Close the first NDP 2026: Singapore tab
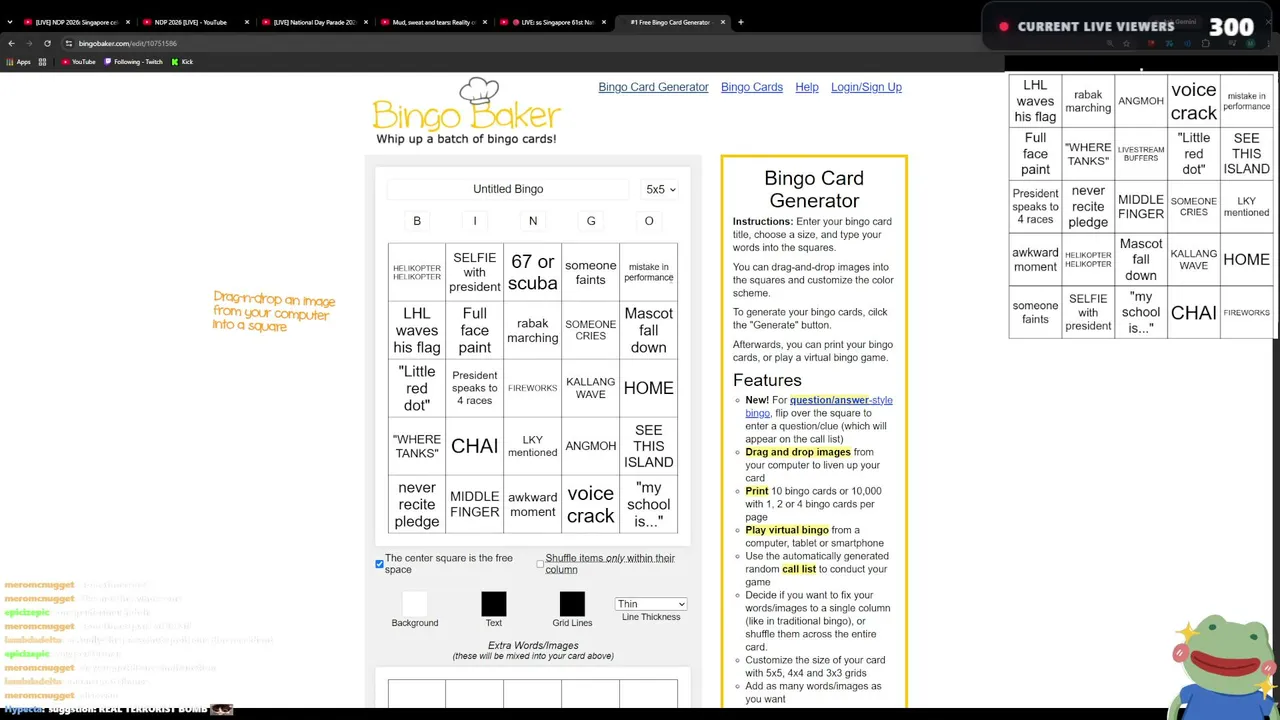Viewport: 1280px width, 720px height. pyautogui.click(x=128, y=22)
